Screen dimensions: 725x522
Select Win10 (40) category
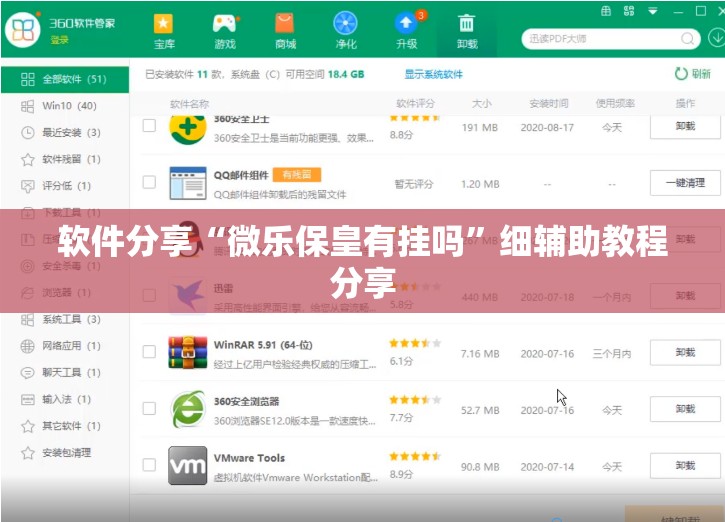(x=65, y=106)
